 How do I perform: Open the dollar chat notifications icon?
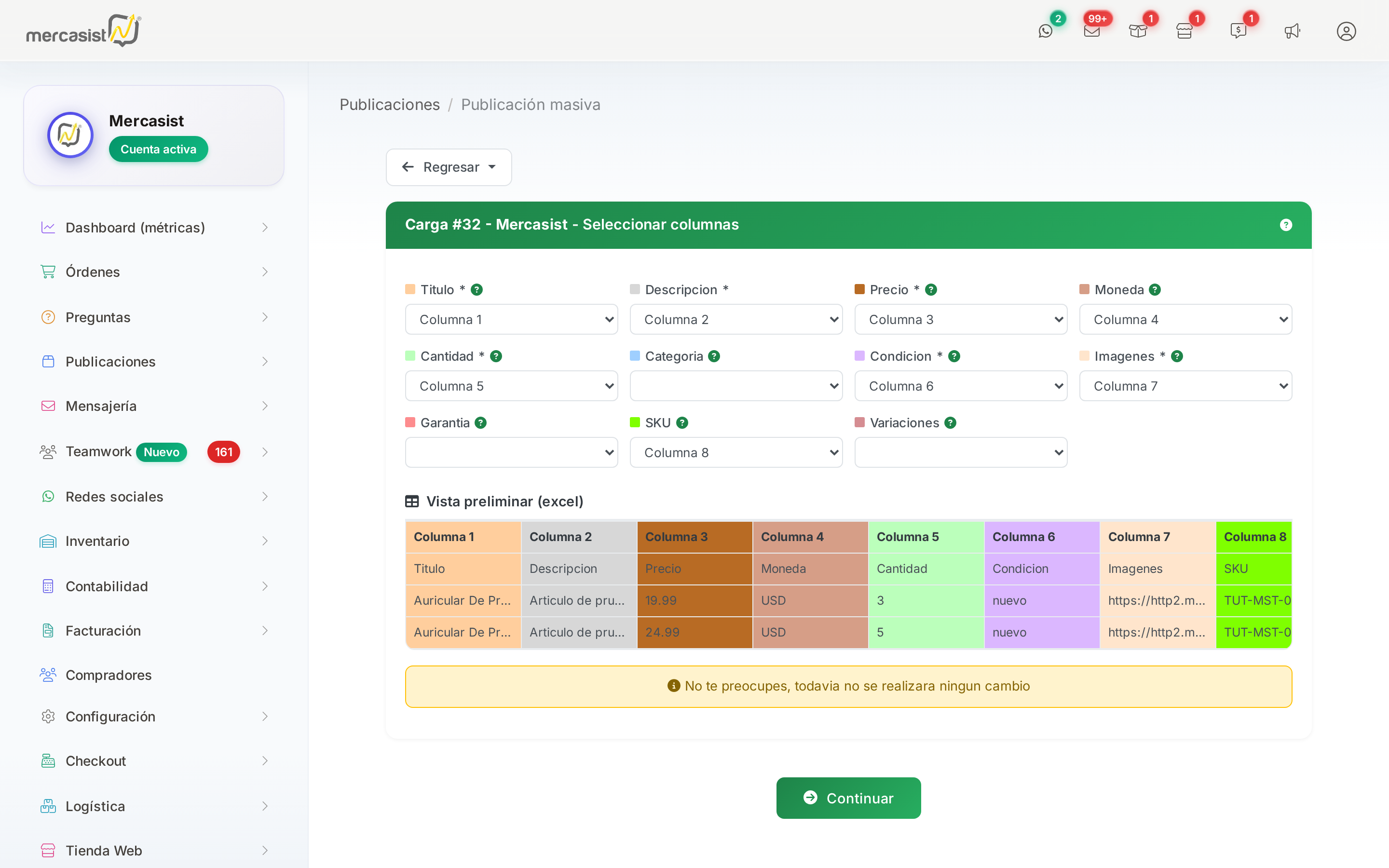(1238, 31)
